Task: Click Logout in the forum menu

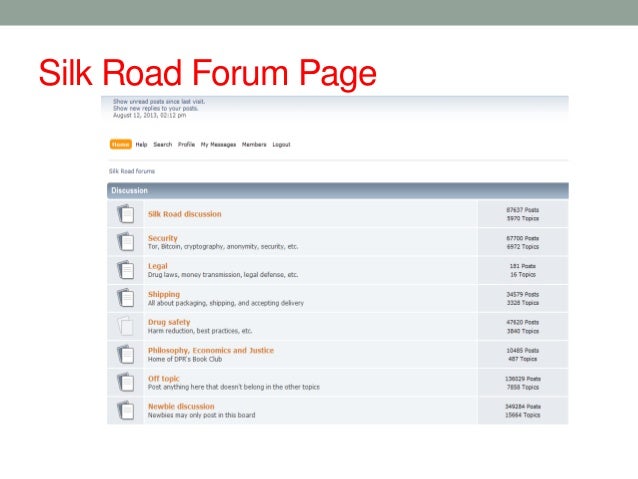Action: click(x=281, y=144)
